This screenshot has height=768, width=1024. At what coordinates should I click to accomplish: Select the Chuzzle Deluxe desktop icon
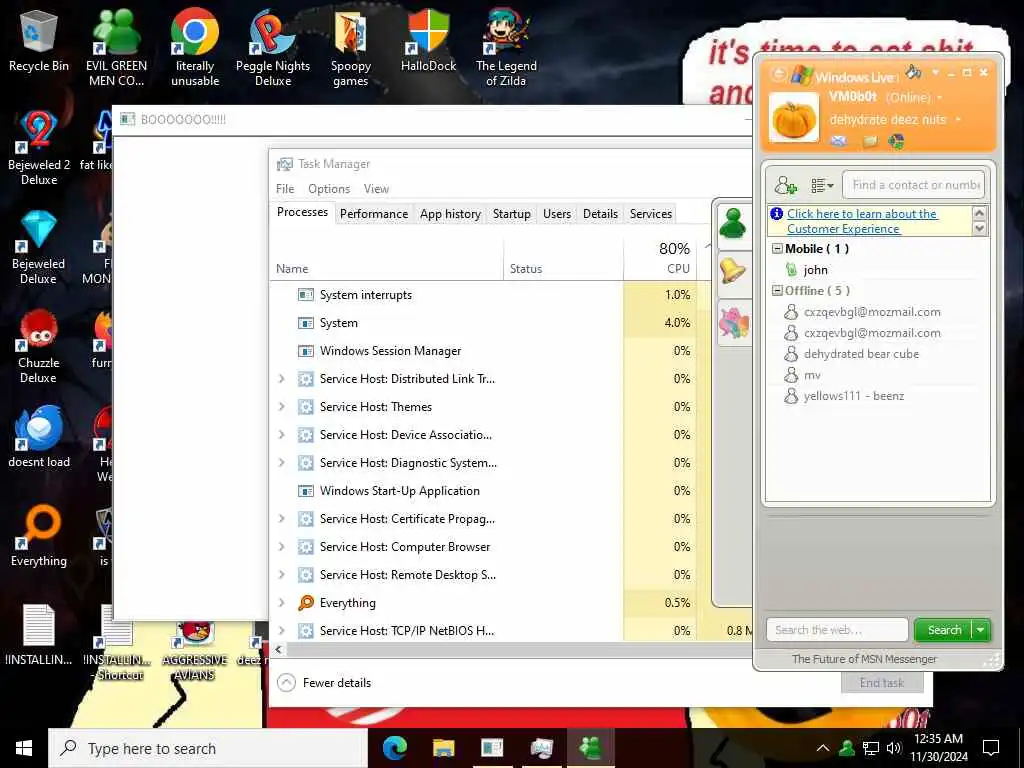coord(39,346)
